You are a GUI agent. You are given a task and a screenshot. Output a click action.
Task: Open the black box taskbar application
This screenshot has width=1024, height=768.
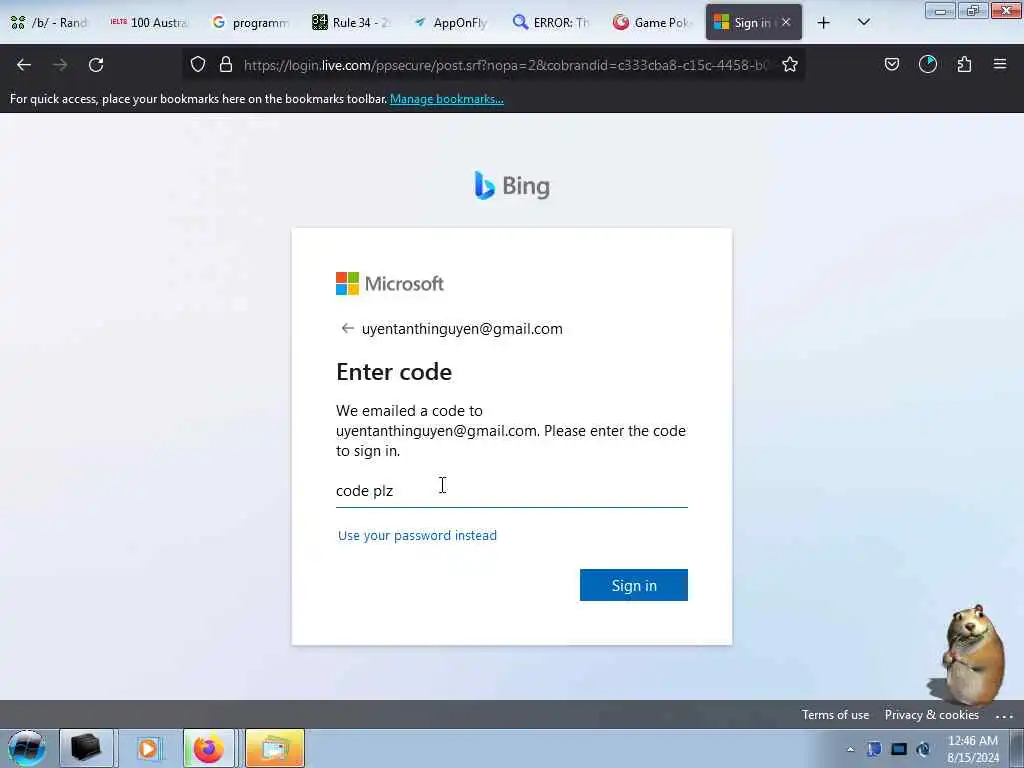click(x=86, y=748)
